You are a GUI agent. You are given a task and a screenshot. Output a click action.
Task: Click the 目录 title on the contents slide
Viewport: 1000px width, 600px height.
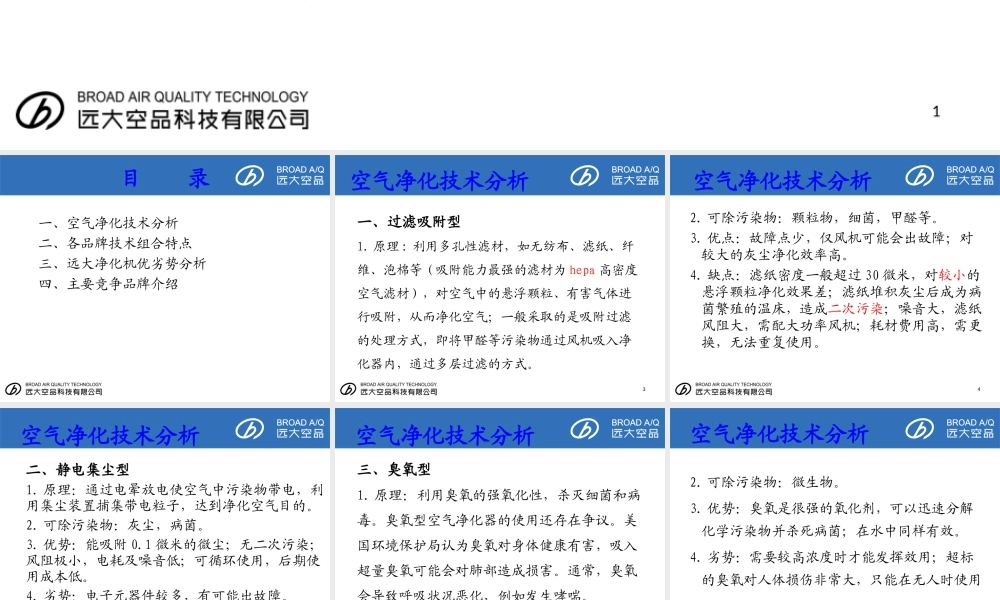tap(165, 177)
